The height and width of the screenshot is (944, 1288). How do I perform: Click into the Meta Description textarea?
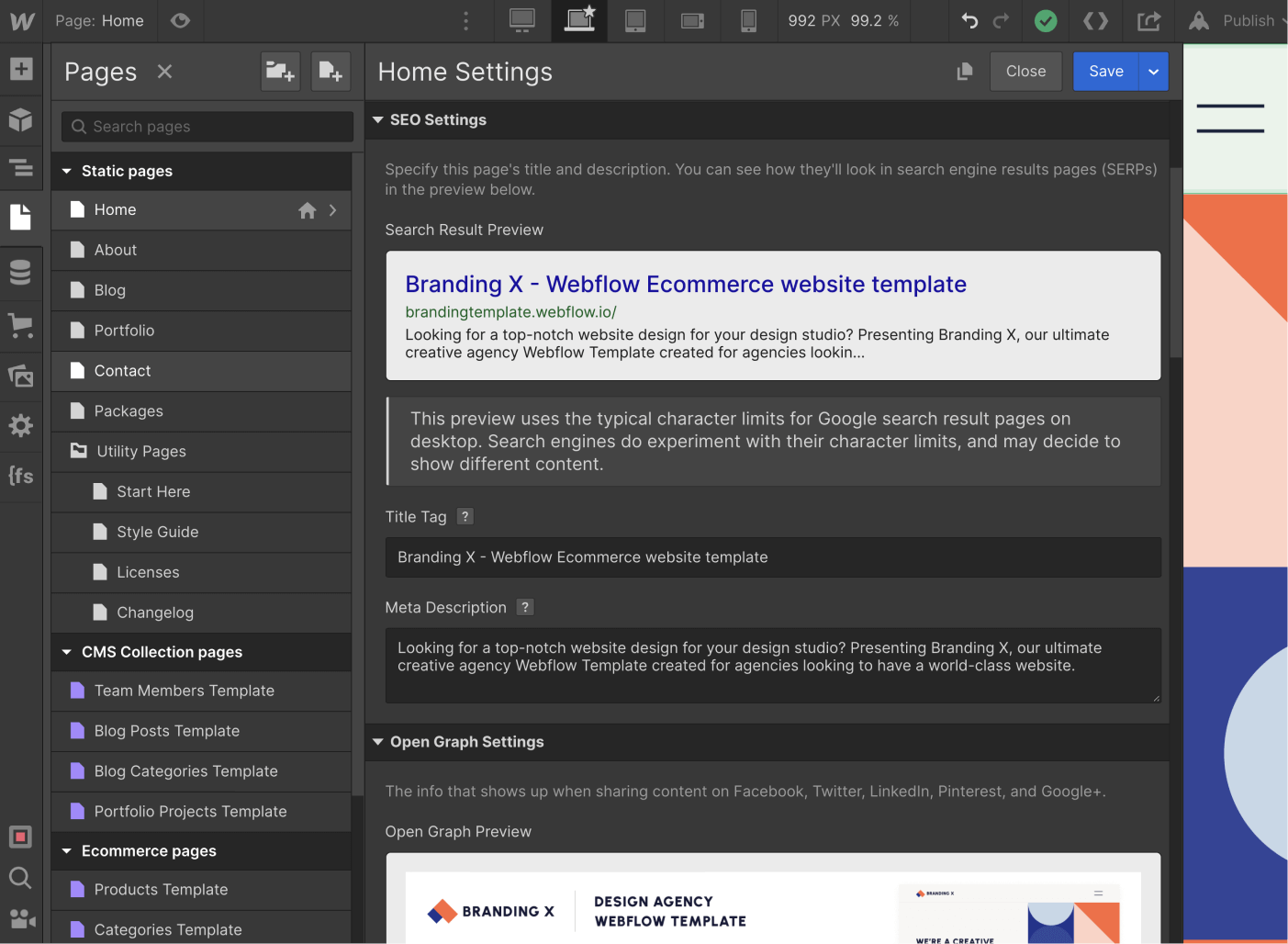773,666
